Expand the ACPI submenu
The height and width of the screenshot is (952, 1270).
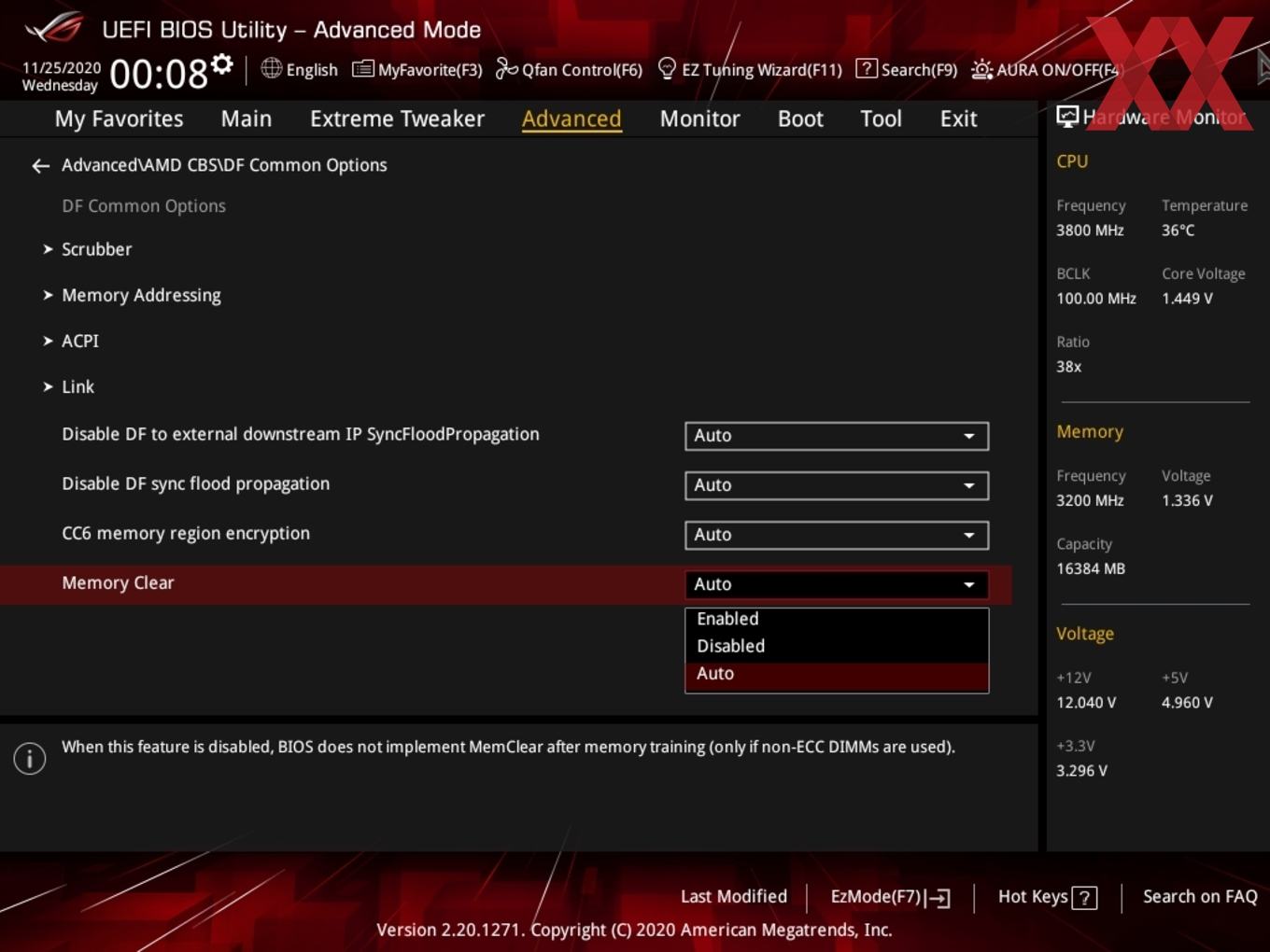click(x=71, y=341)
